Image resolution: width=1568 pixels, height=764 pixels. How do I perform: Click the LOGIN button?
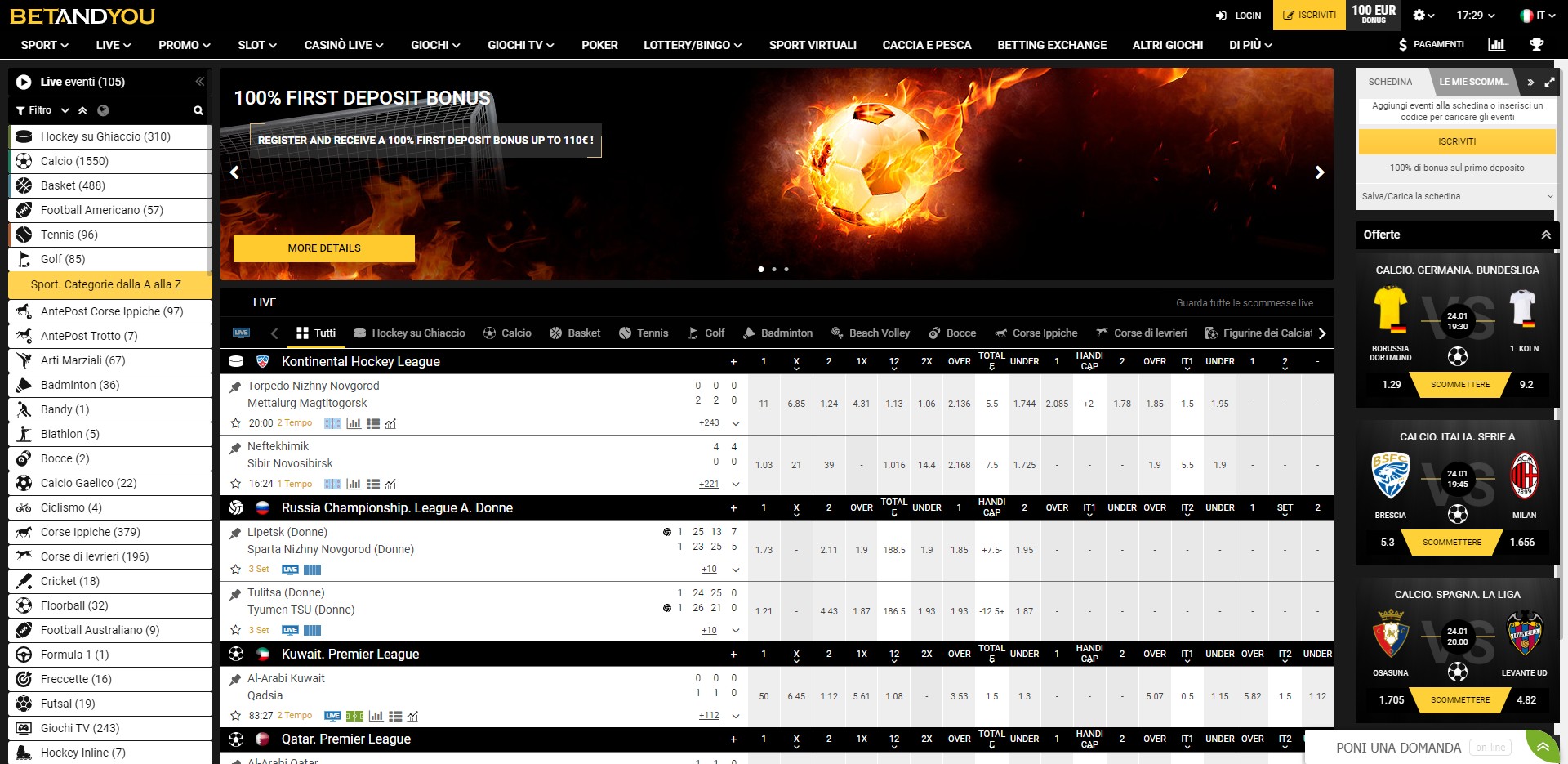pos(1238,16)
